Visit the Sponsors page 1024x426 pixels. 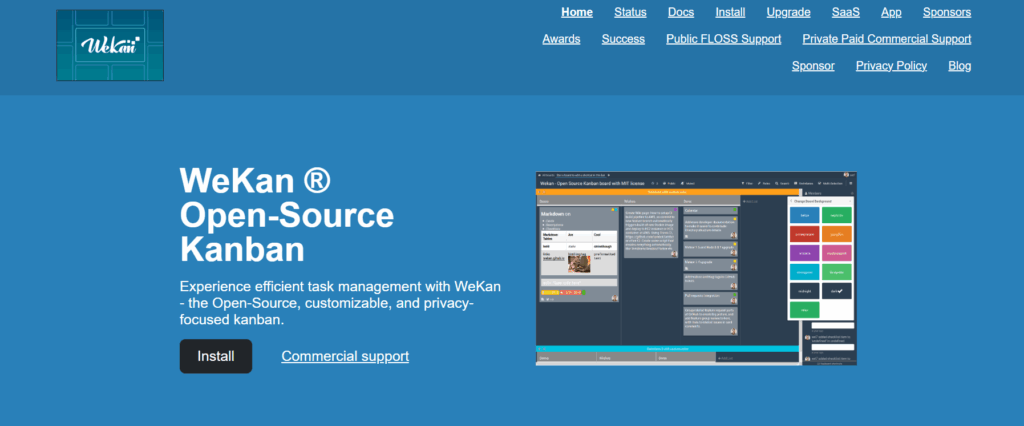click(x=946, y=13)
